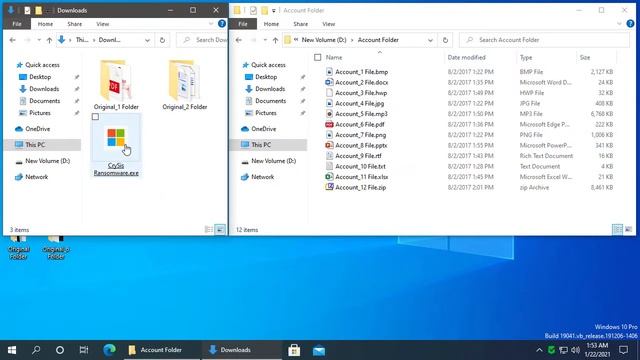This screenshot has height=360, width=640.
Task: Click search field in Downloads window
Action: click(202, 40)
